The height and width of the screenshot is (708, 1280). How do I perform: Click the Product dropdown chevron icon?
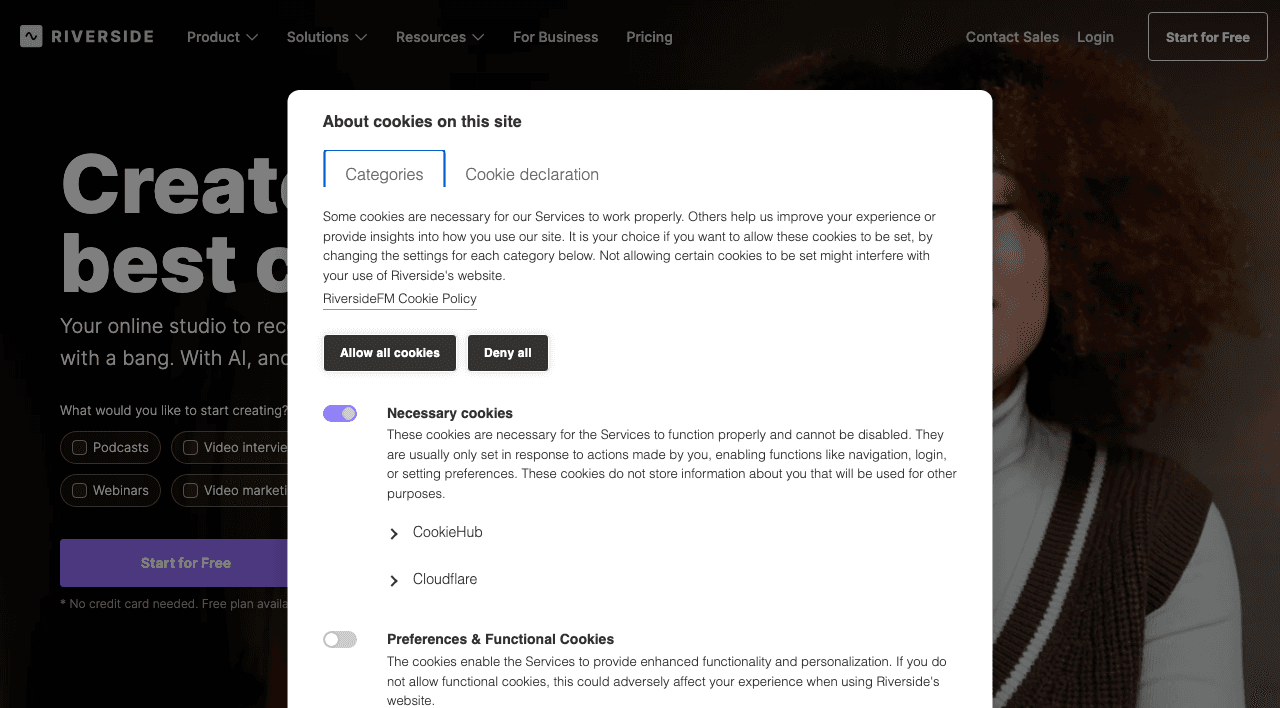tap(252, 37)
